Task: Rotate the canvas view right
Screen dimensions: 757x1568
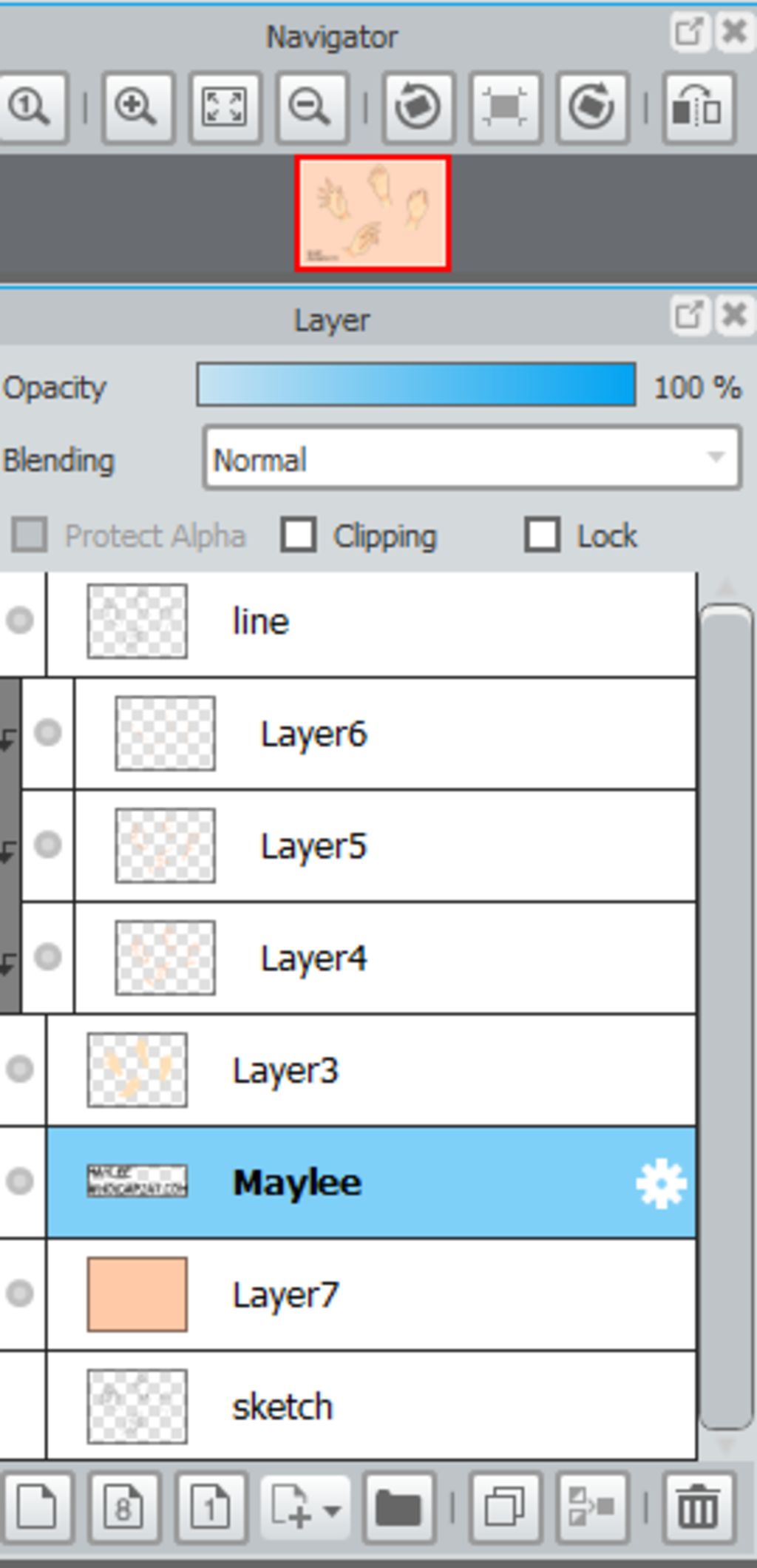Action: [x=592, y=107]
